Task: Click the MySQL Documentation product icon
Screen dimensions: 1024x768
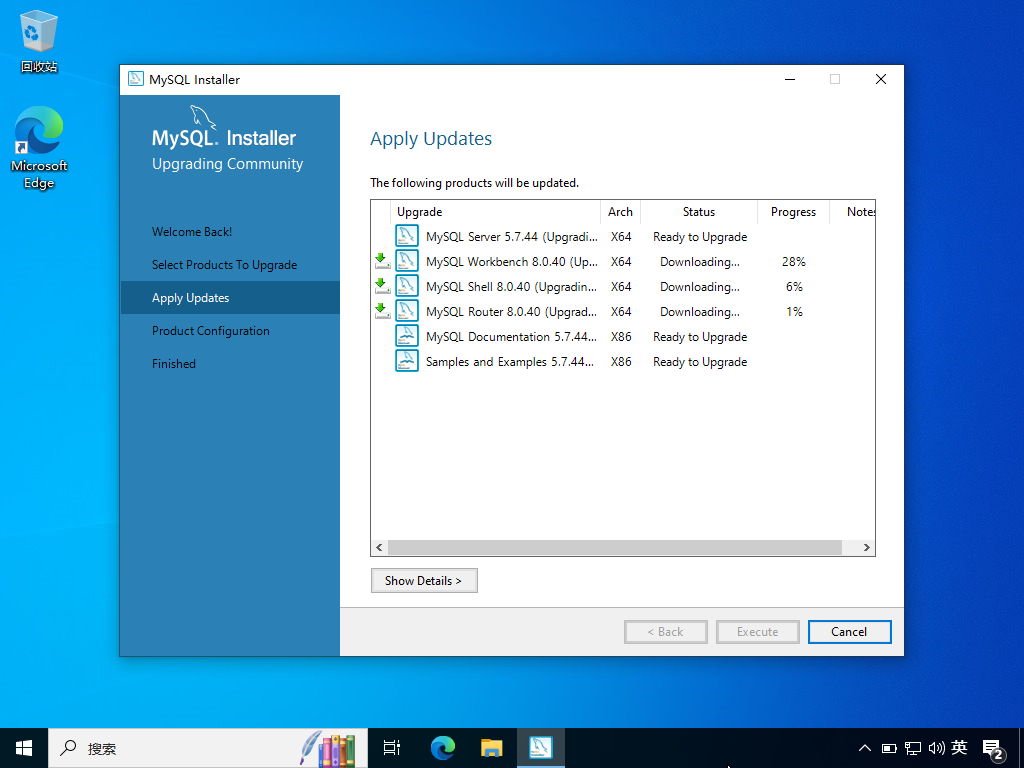Action: tap(407, 337)
